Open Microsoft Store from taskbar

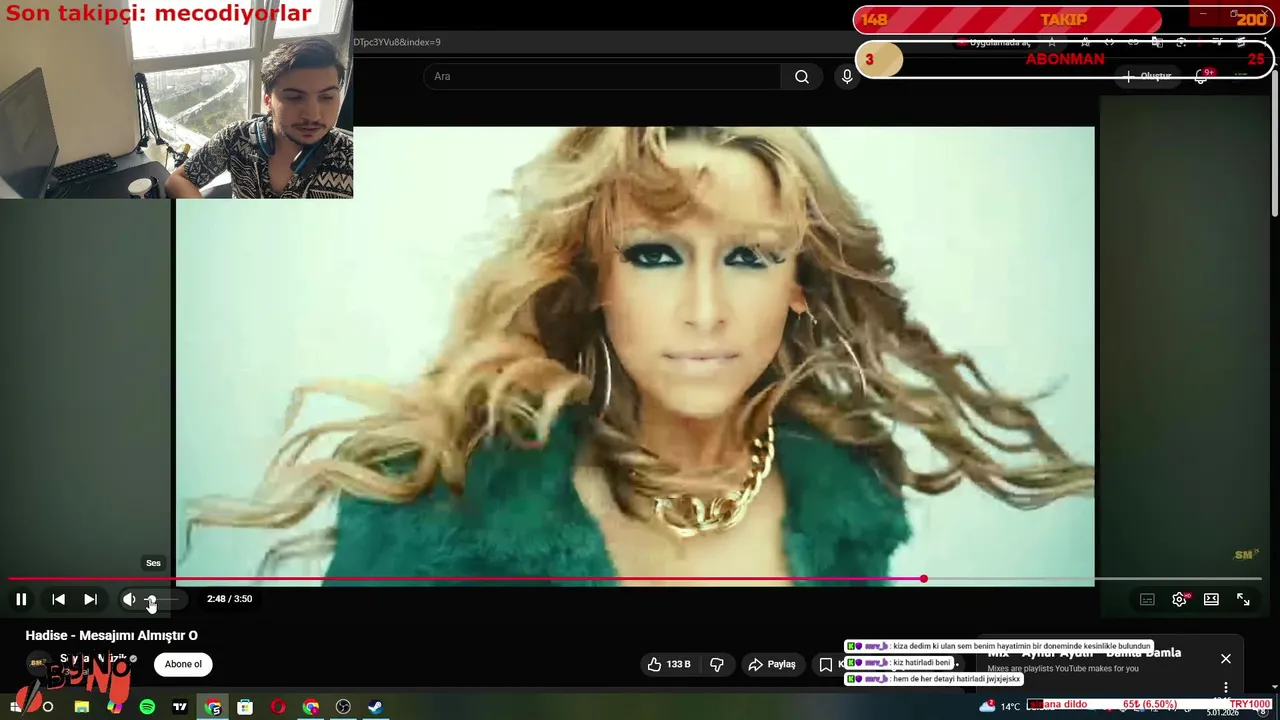tap(245, 707)
